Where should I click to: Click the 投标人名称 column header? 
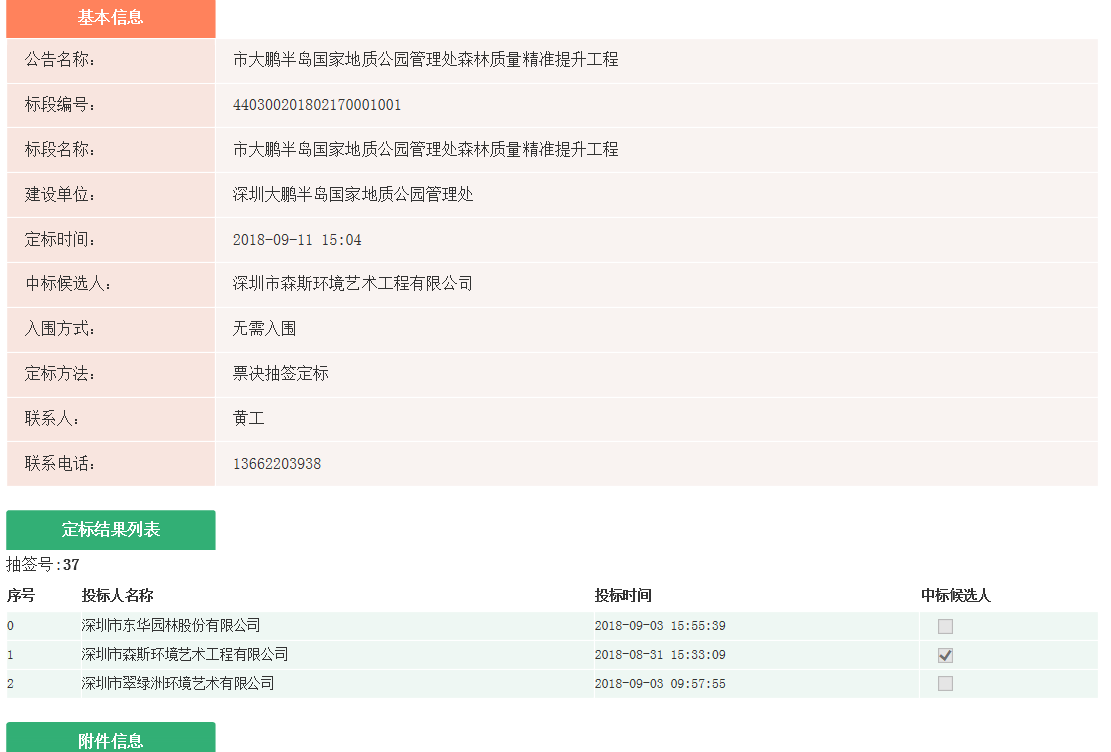[118, 596]
